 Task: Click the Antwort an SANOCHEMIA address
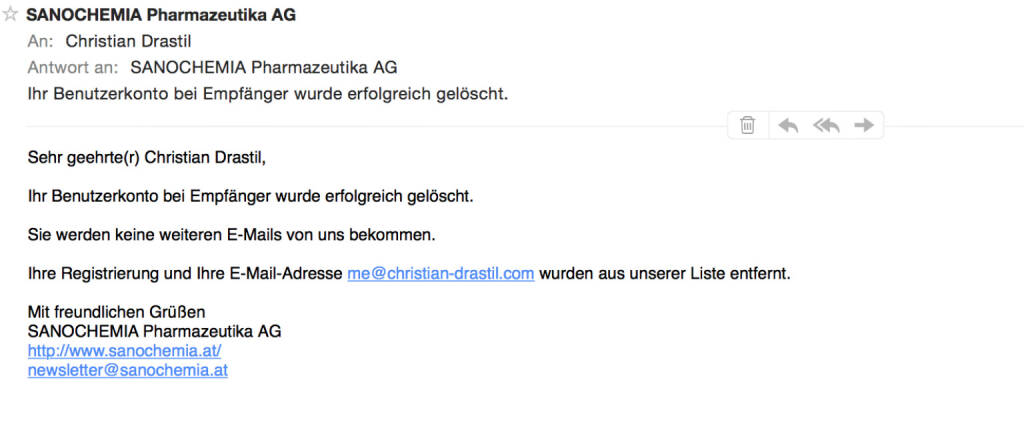pos(264,68)
